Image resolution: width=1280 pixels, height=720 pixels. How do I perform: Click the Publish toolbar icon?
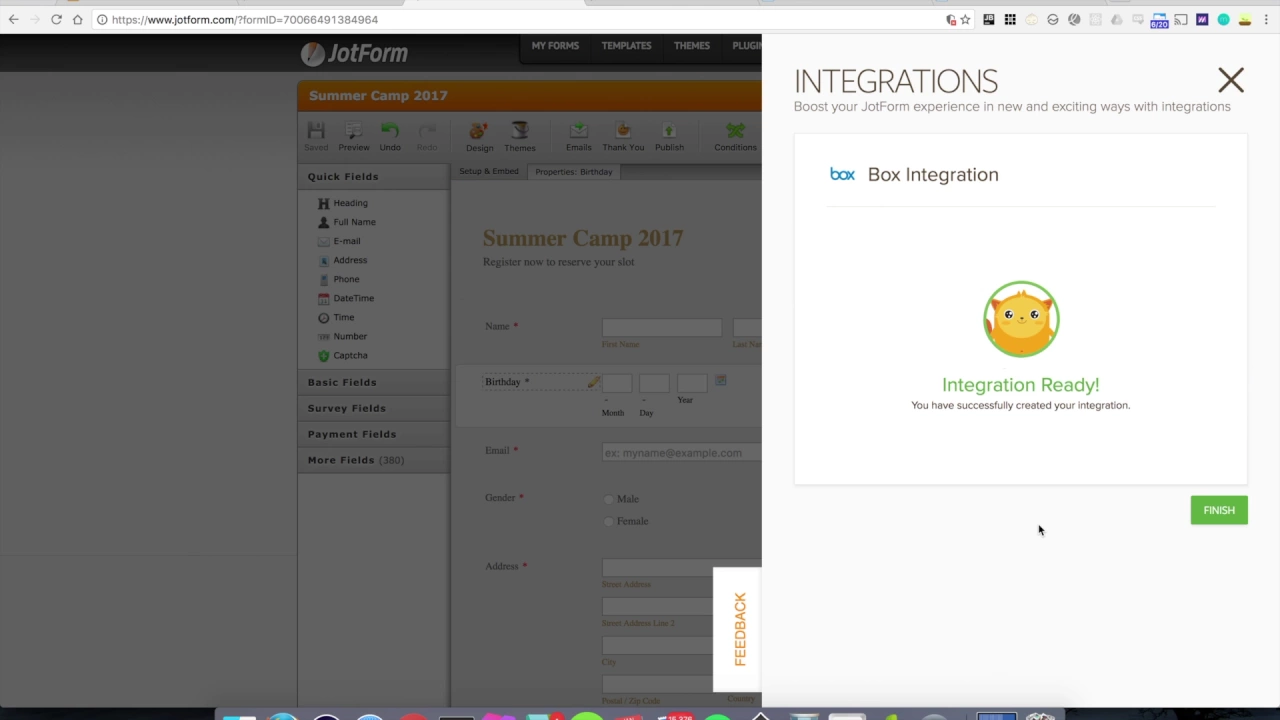click(x=669, y=137)
